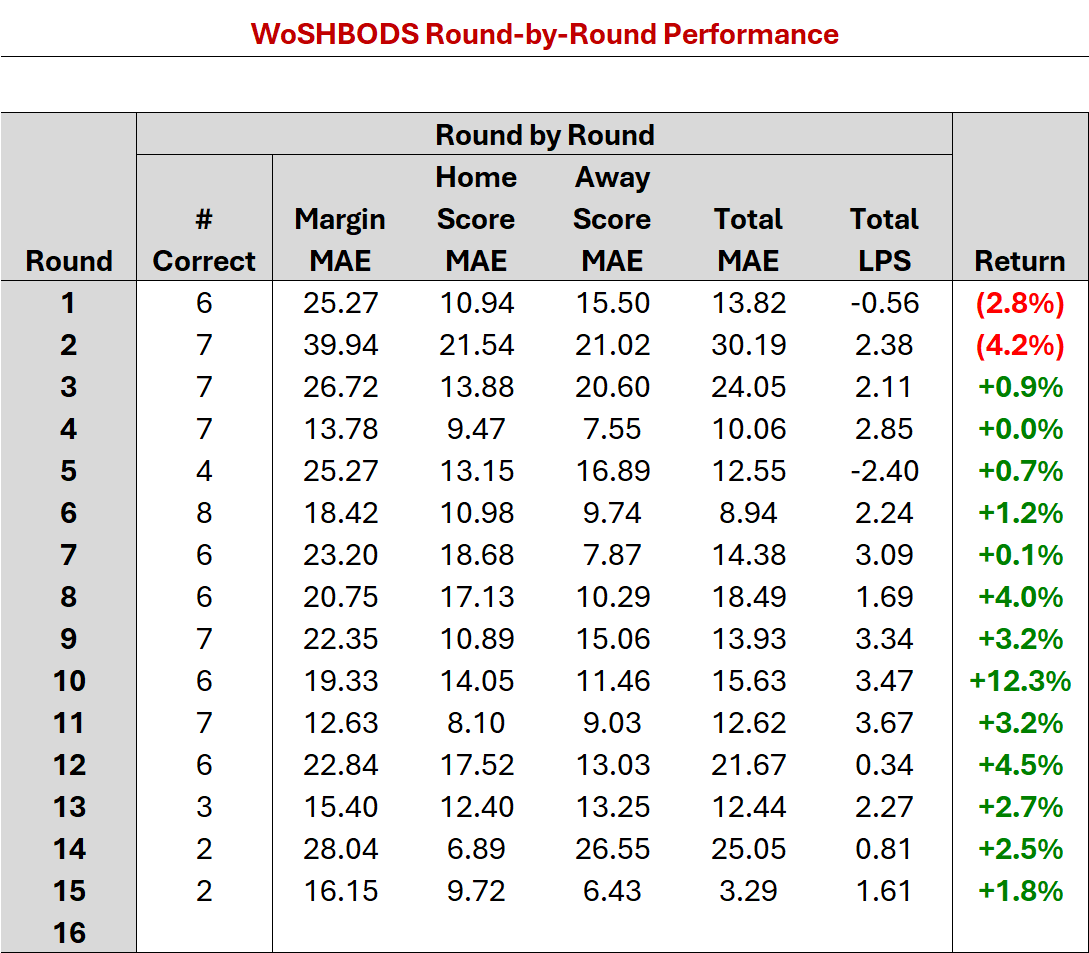The width and height of the screenshot is (1089, 953).
Task: Click Round 13 correct count 3
Action: click(x=203, y=807)
